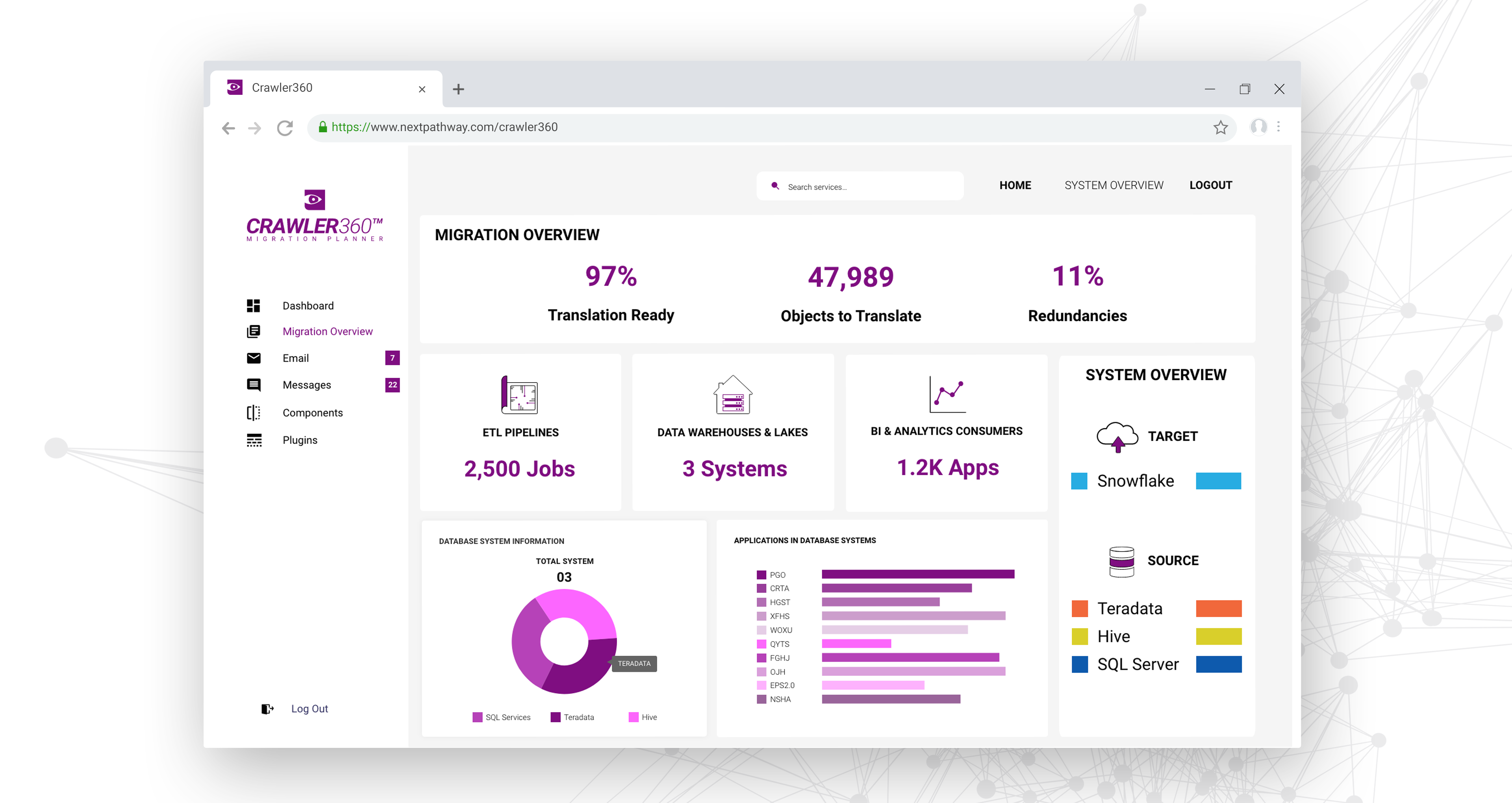Viewport: 1512px width, 803px height.
Task: Click the Email badge showing 7
Action: [393, 358]
